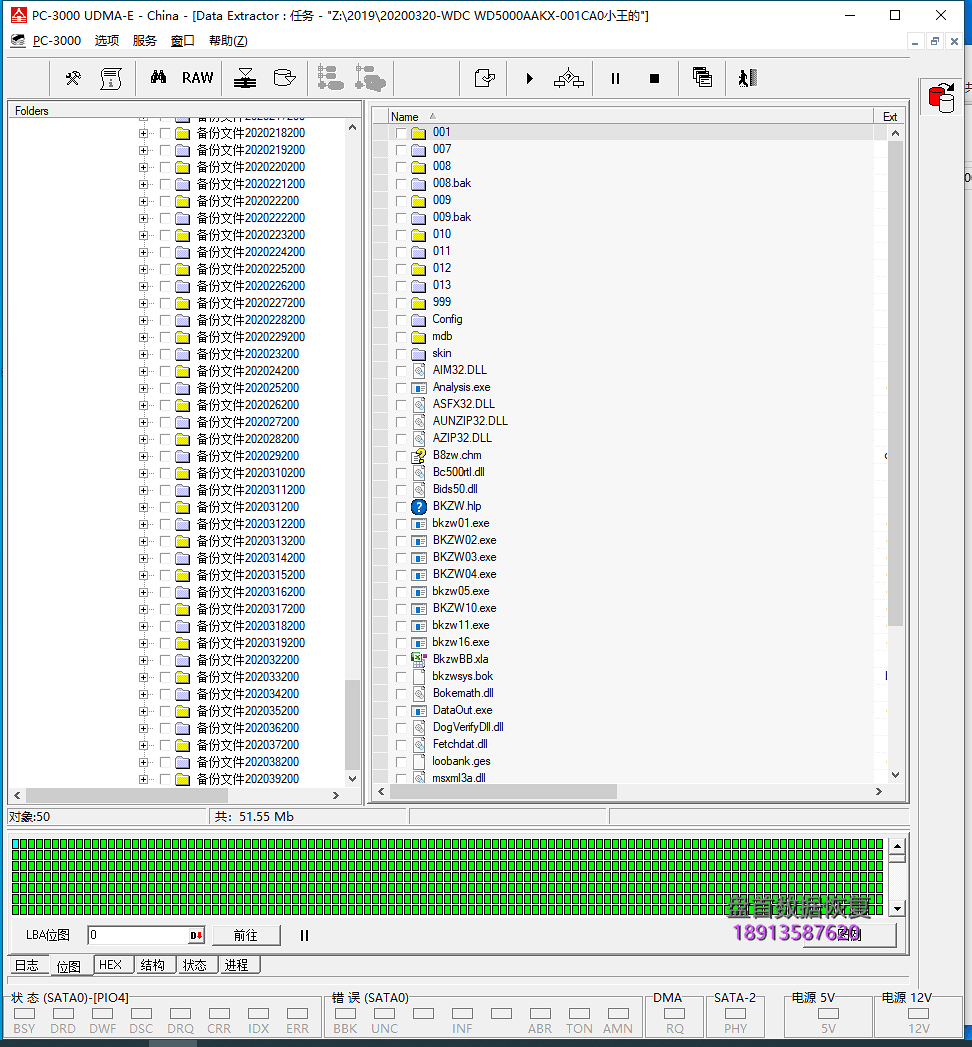Check the box for 备份文件2020218200
The image size is (972, 1047).
(x=165, y=133)
